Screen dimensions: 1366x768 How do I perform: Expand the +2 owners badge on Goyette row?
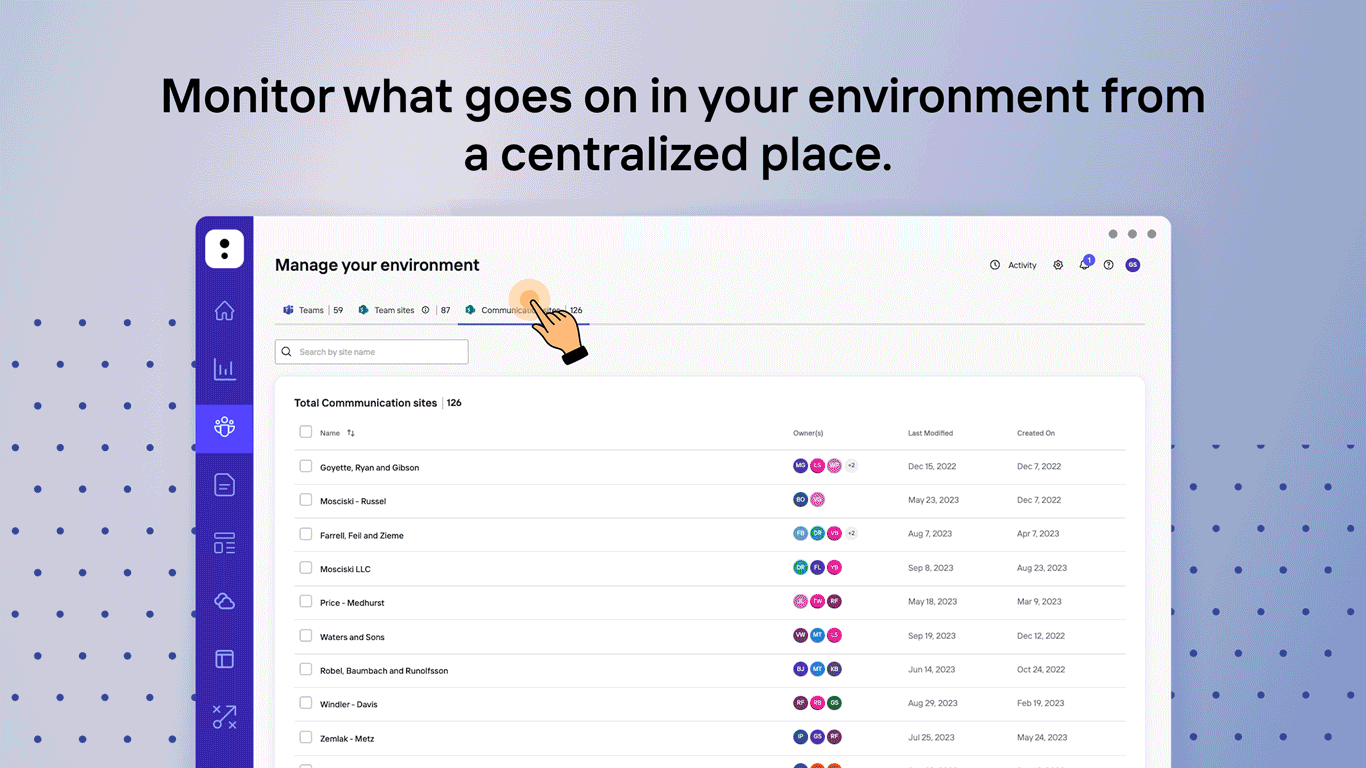coord(851,465)
